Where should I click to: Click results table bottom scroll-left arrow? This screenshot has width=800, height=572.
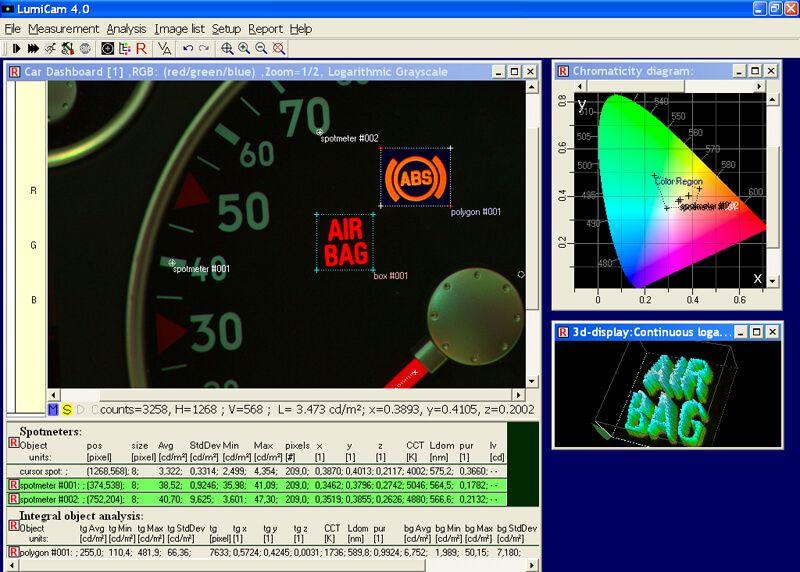[x=12, y=565]
